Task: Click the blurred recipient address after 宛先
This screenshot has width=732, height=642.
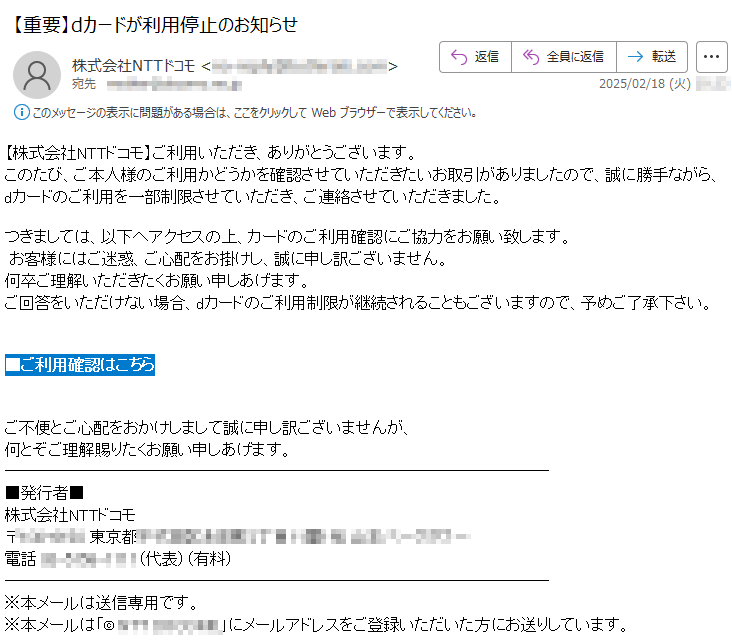Action: (x=174, y=85)
